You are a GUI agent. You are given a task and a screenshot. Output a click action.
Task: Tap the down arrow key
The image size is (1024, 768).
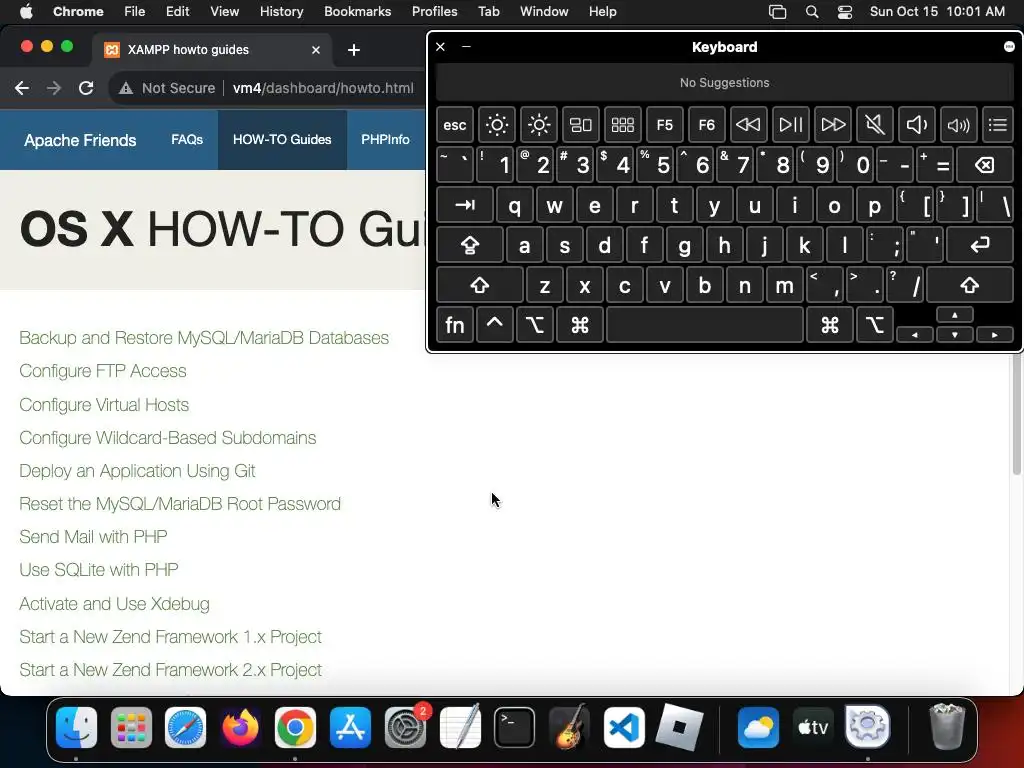click(x=955, y=335)
